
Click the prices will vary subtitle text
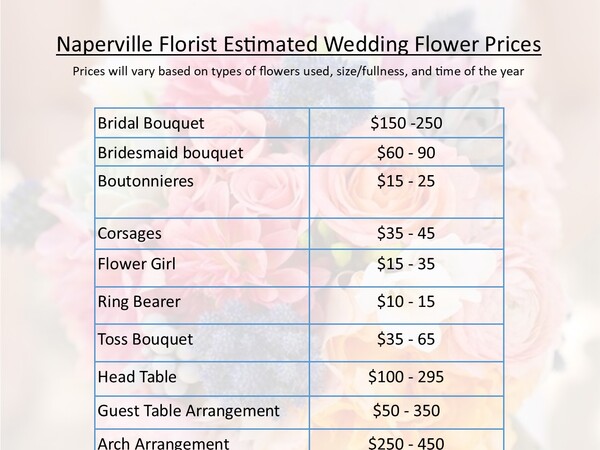pyautogui.click(x=298, y=71)
